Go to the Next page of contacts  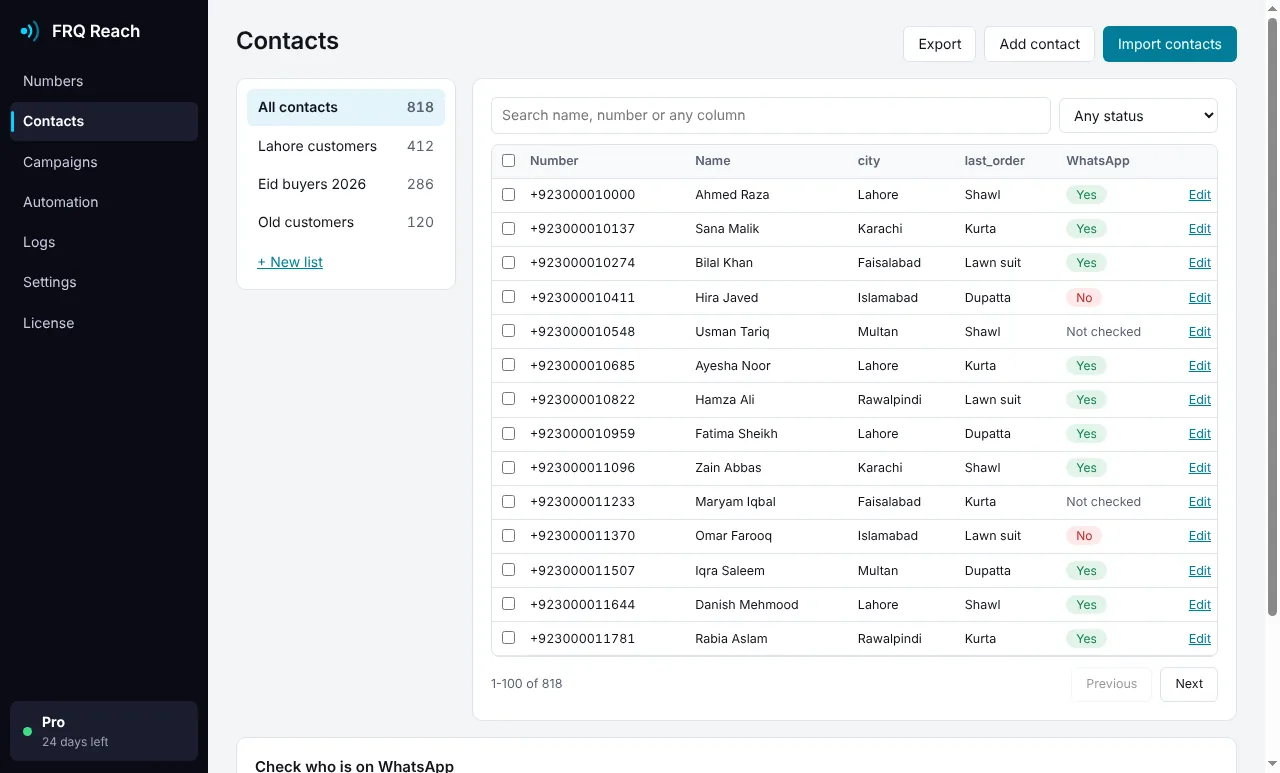tap(1188, 684)
